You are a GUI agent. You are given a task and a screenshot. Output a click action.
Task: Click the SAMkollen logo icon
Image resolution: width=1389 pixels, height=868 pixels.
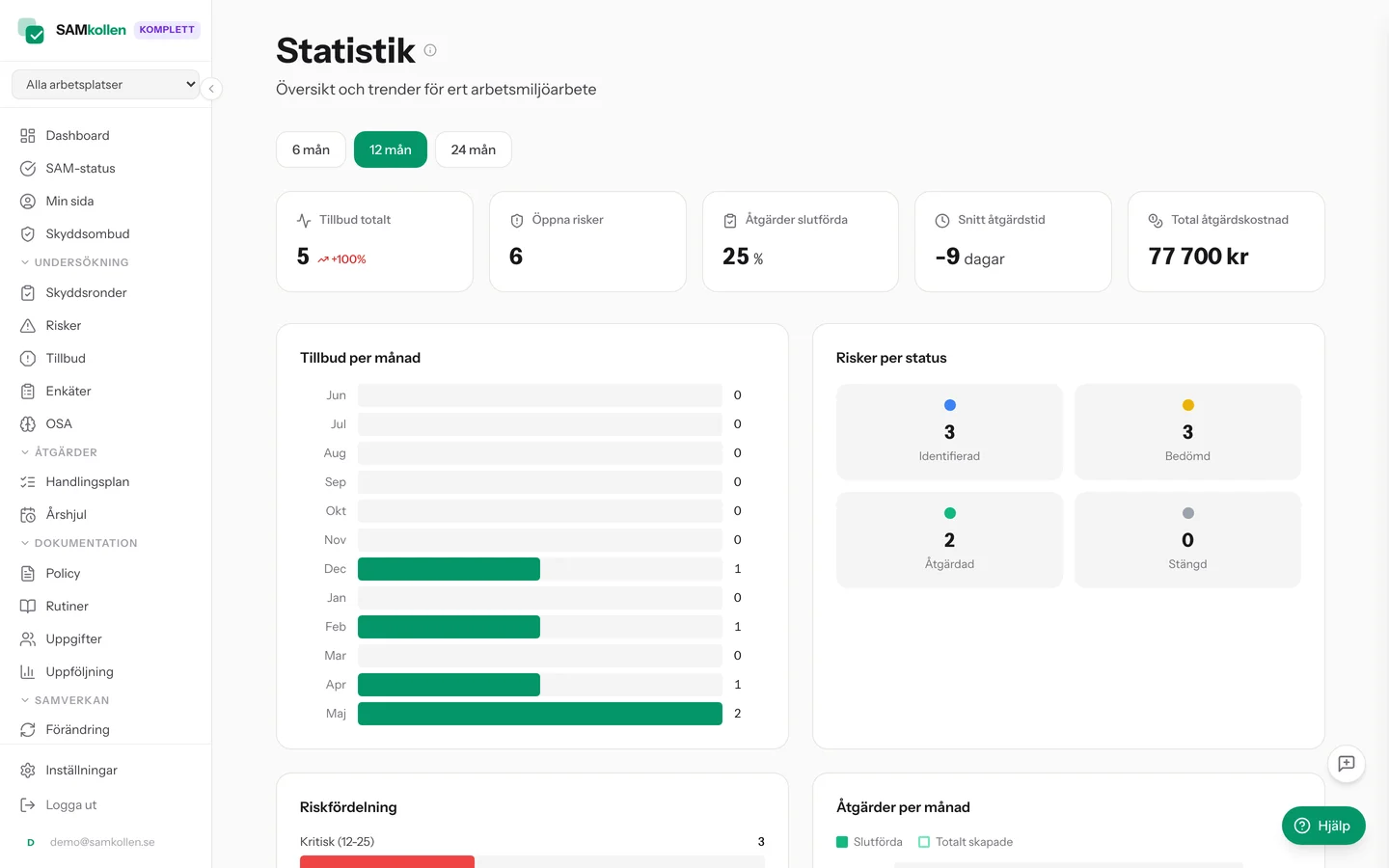point(31,30)
